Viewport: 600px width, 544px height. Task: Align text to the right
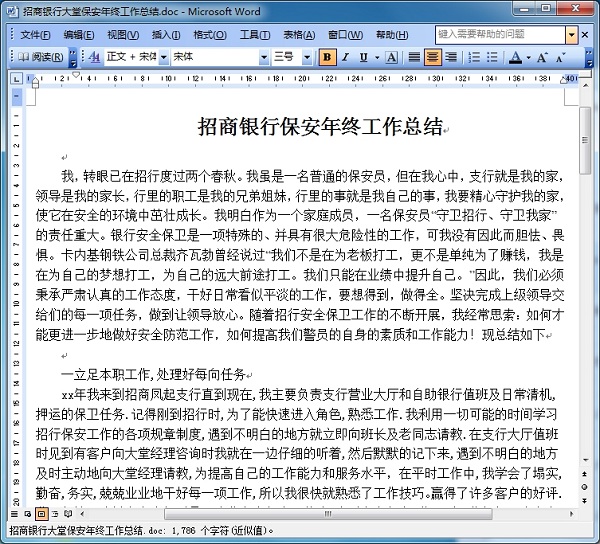click(x=451, y=57)
